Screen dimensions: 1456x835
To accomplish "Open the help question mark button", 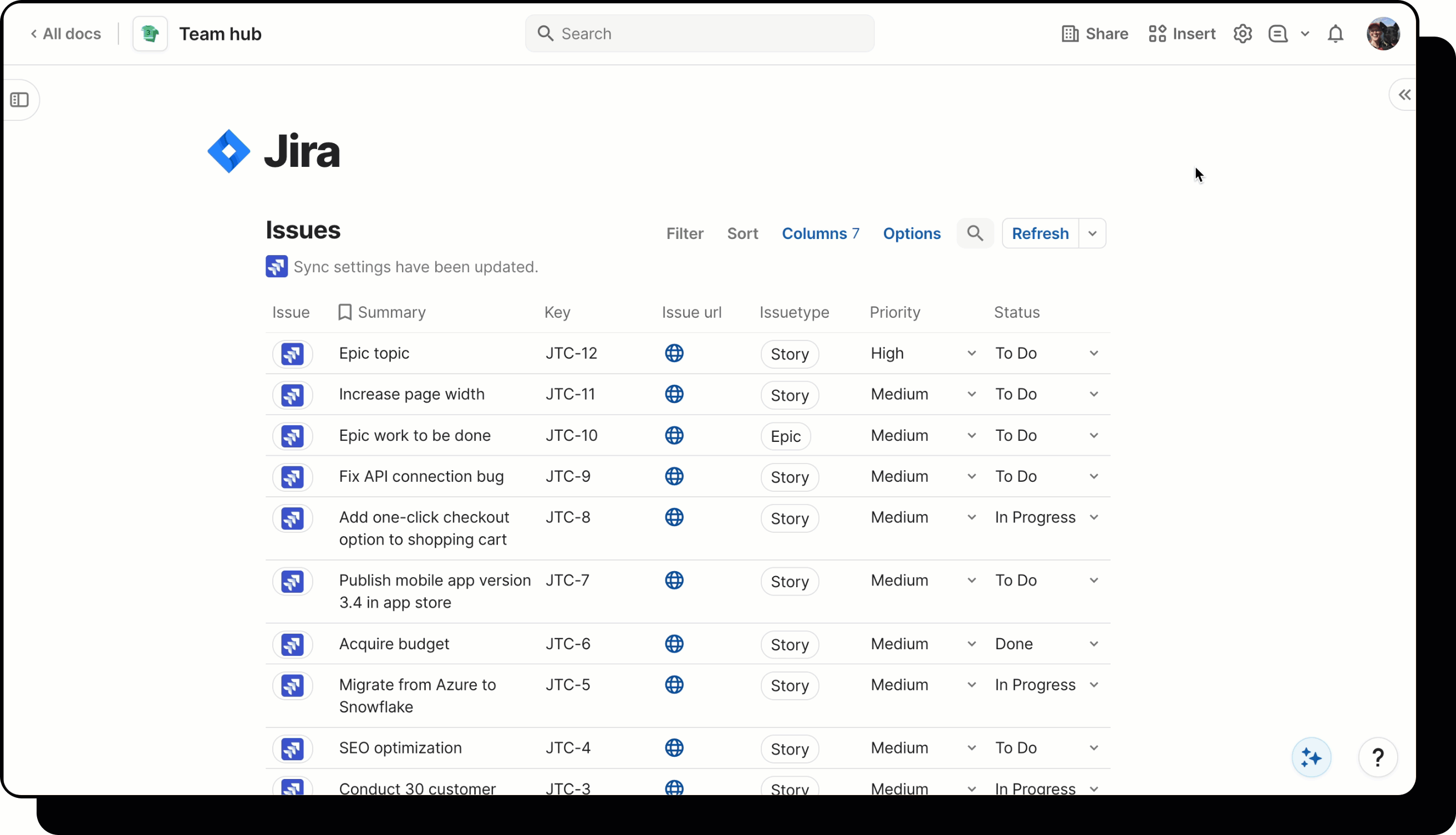I will pyautogui.click(x=1377, y=757).
